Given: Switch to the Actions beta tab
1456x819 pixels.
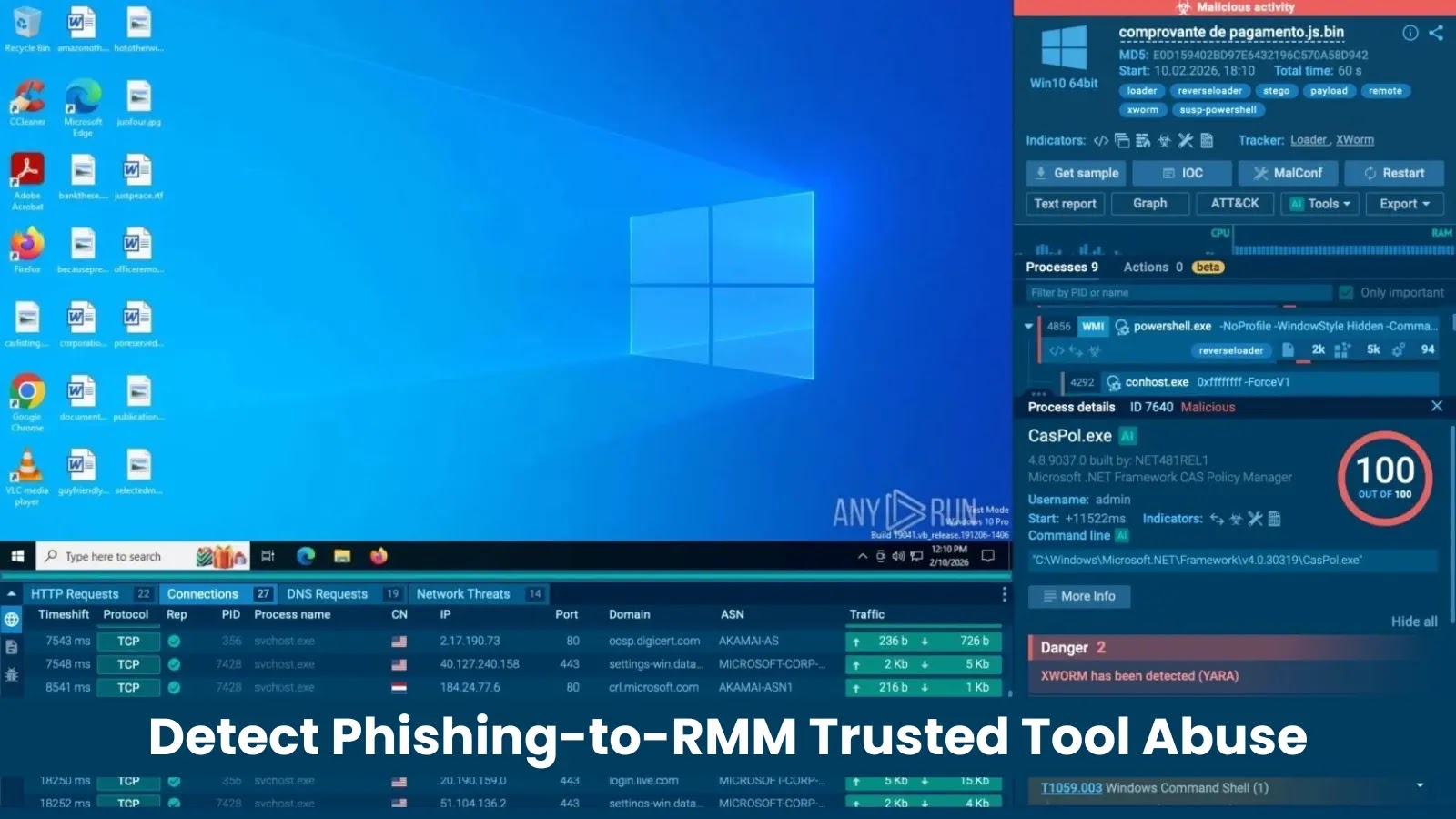Looking at the screenshot, I should 1174,268.
